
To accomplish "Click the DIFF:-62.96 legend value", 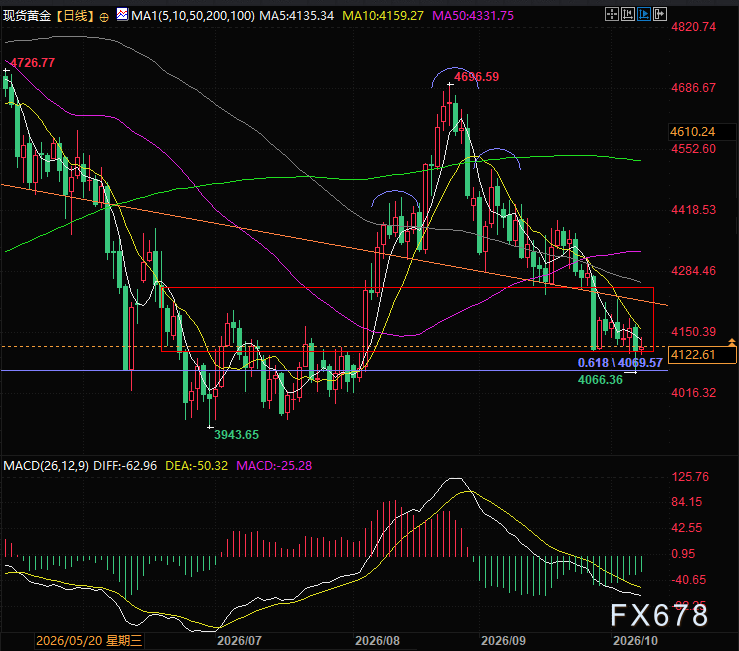I will tap(125, 466).
